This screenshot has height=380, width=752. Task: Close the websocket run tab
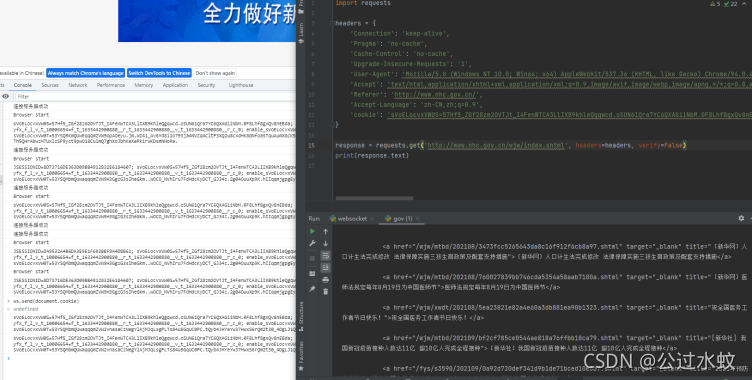(x=372, y=219)
